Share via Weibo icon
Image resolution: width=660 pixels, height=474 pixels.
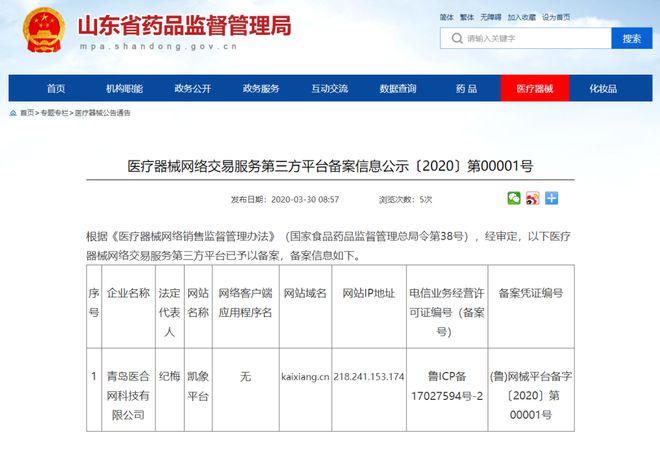(532, 198)
